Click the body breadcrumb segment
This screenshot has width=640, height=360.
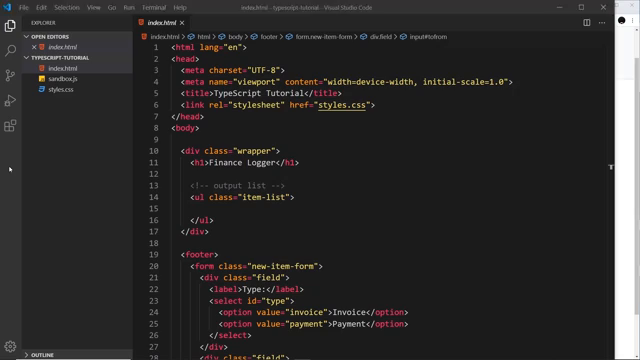(235, 37)
